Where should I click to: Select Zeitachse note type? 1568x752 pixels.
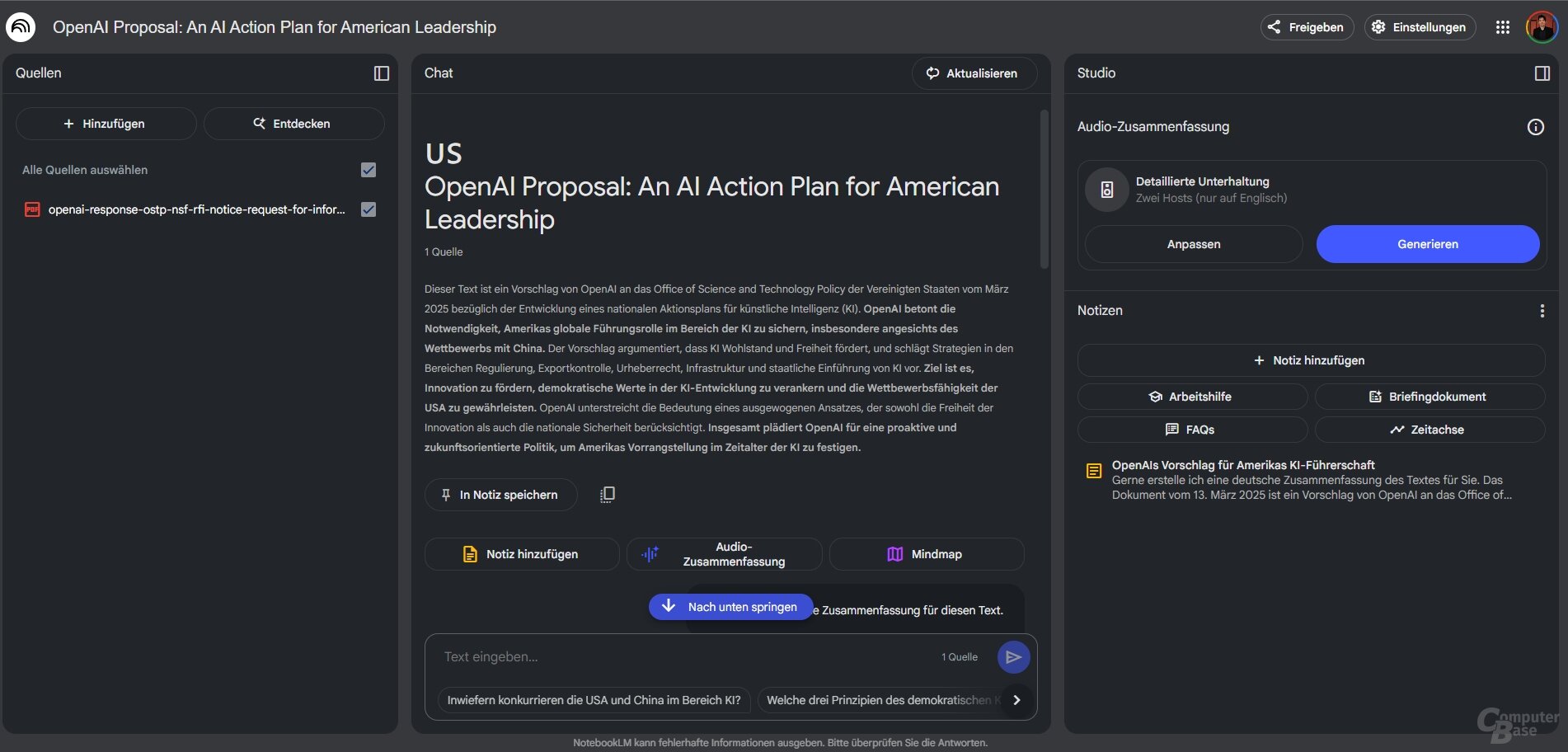[1429, 430]
